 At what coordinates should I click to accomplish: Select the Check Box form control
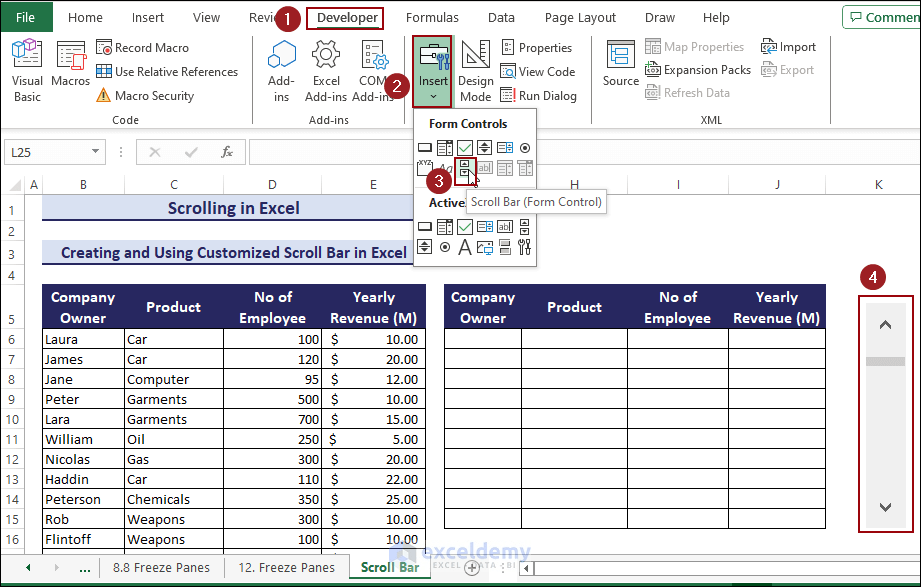pyautogui.click(x=464, y=147)
